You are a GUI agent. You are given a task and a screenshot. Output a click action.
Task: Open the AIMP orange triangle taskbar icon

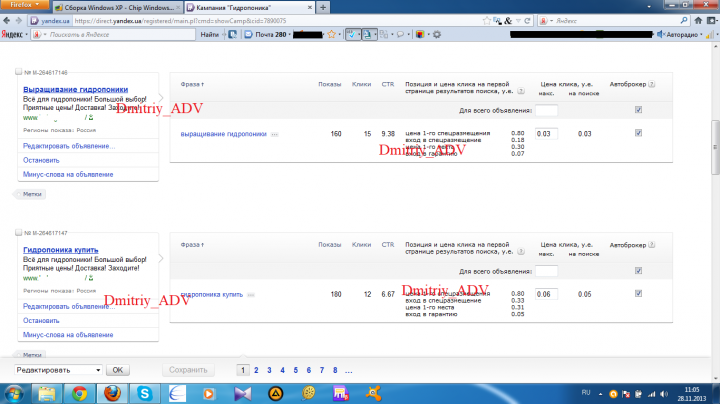[276, 394]
